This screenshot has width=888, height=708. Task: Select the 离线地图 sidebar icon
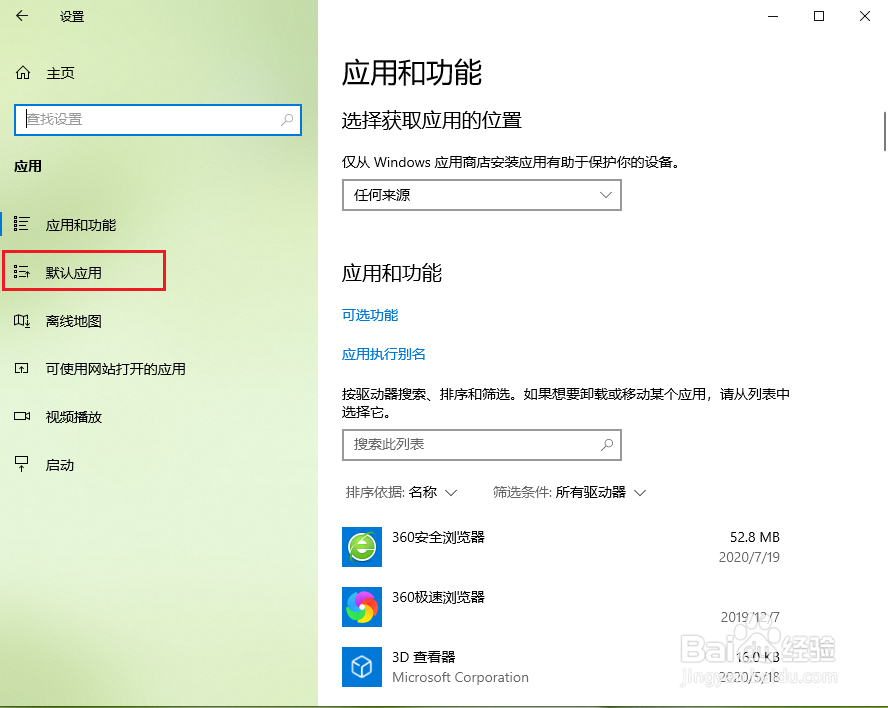[x=22, y=320]
